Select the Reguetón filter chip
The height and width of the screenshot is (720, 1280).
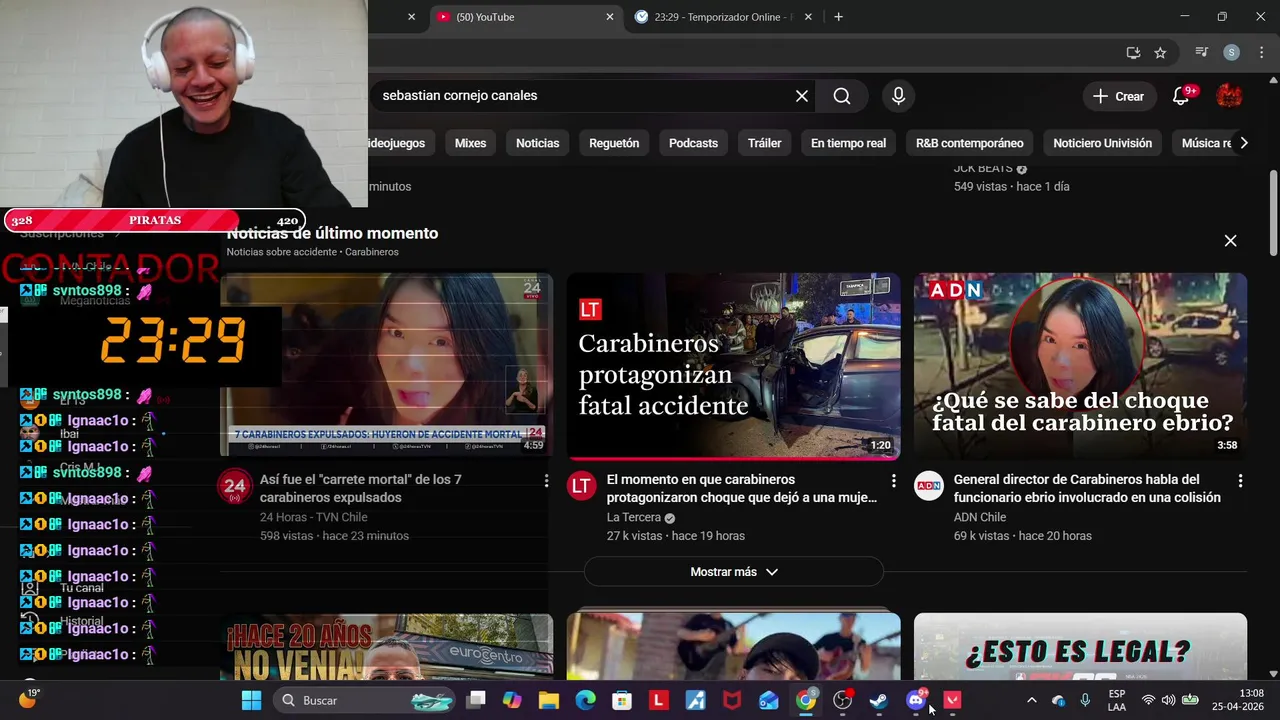[x=614, y=143]
